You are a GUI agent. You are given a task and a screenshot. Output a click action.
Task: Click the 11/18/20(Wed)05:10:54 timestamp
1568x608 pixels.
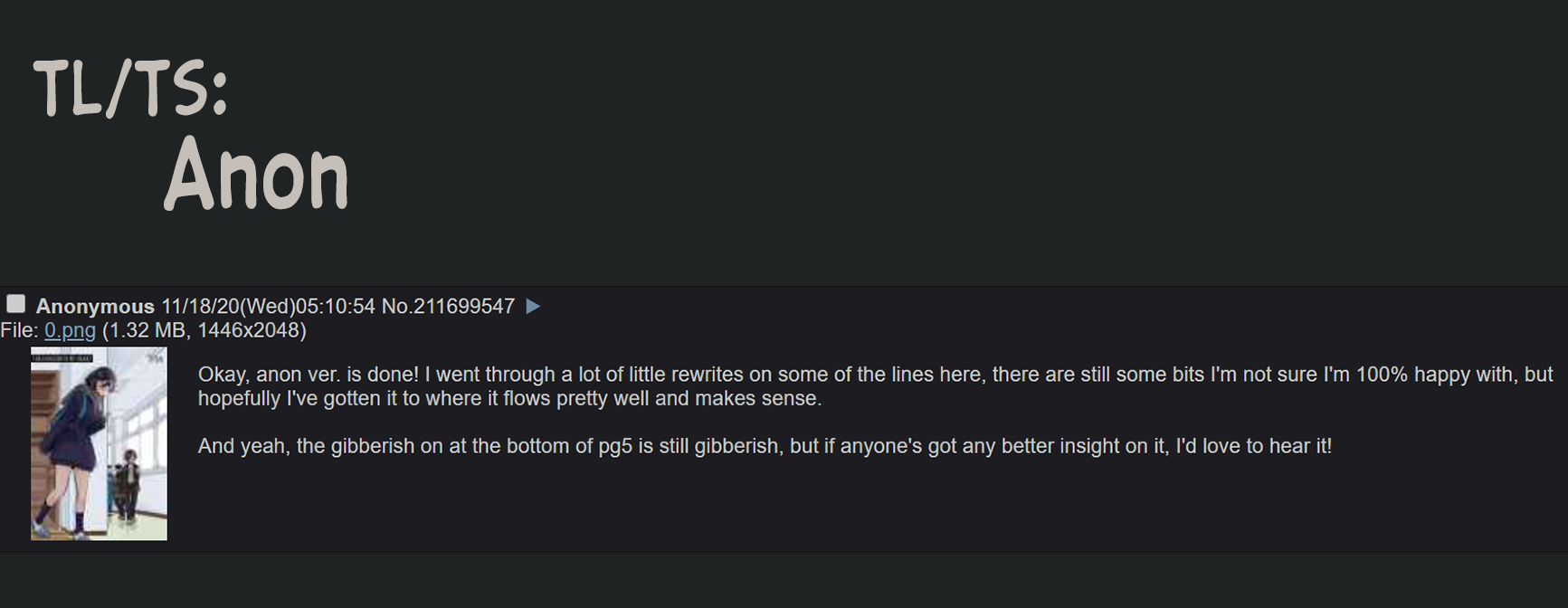(268, 307)
